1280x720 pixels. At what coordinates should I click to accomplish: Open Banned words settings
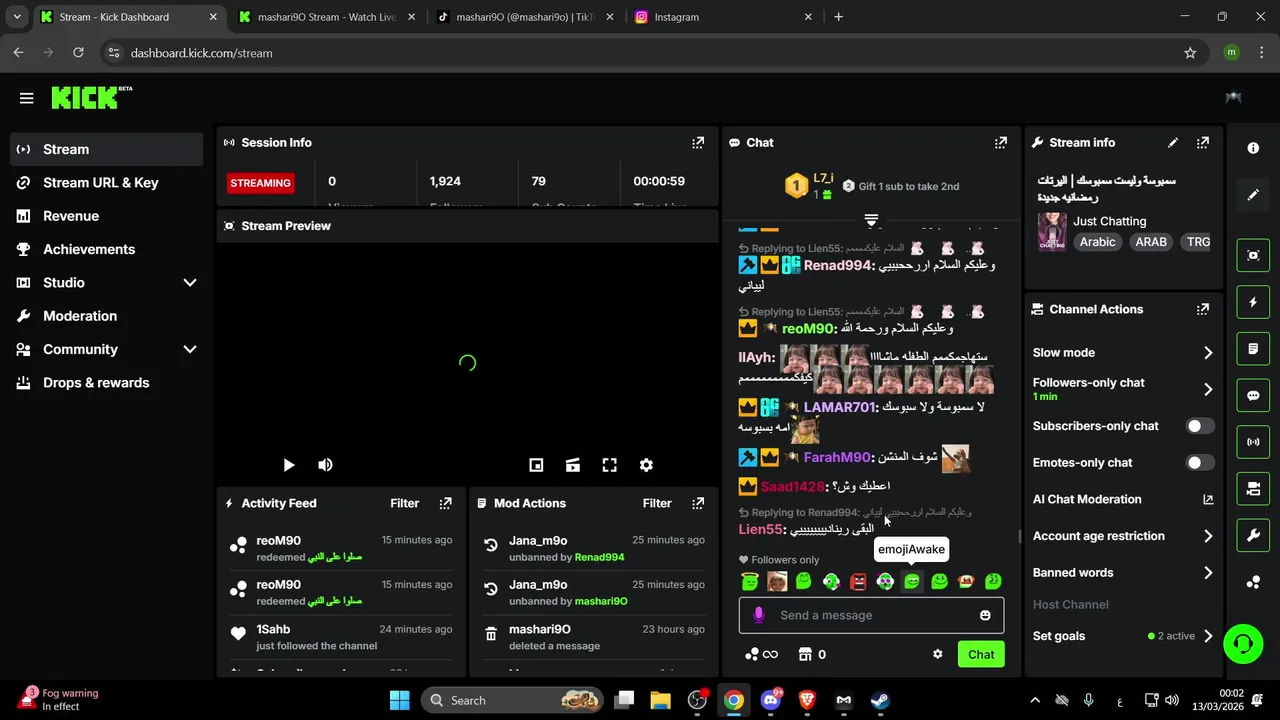(1123, 573)
